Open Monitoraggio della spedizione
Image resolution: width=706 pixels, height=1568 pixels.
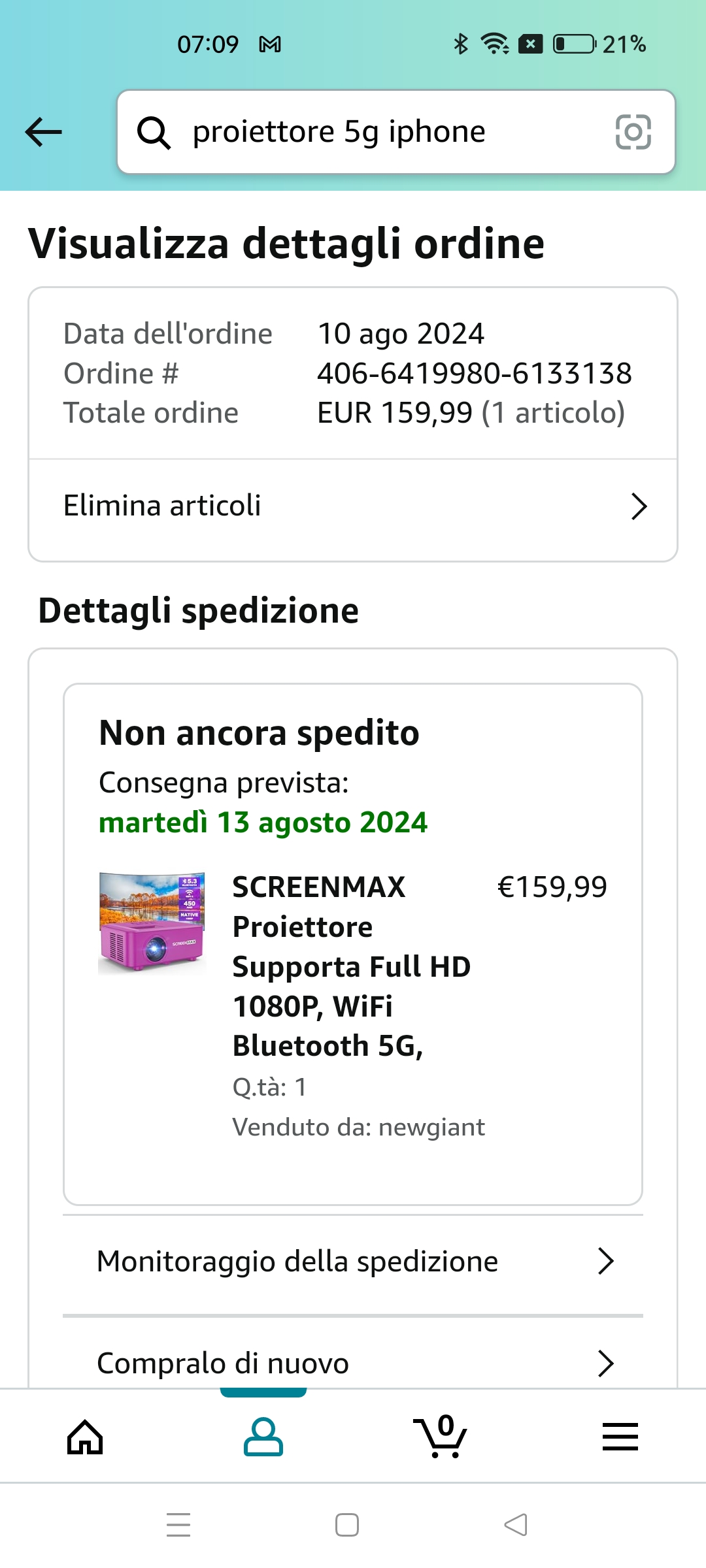(x=297, y=1262)
